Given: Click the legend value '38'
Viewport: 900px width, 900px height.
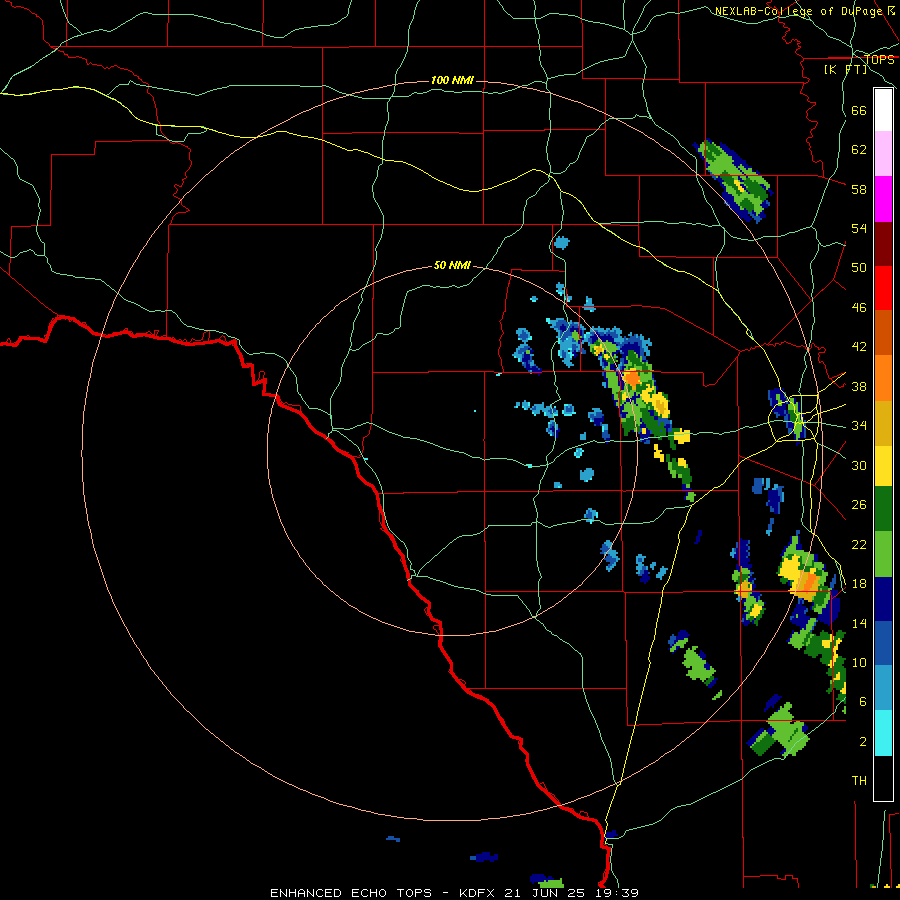Looking at the screenshot, I should [x=859, y=387].
